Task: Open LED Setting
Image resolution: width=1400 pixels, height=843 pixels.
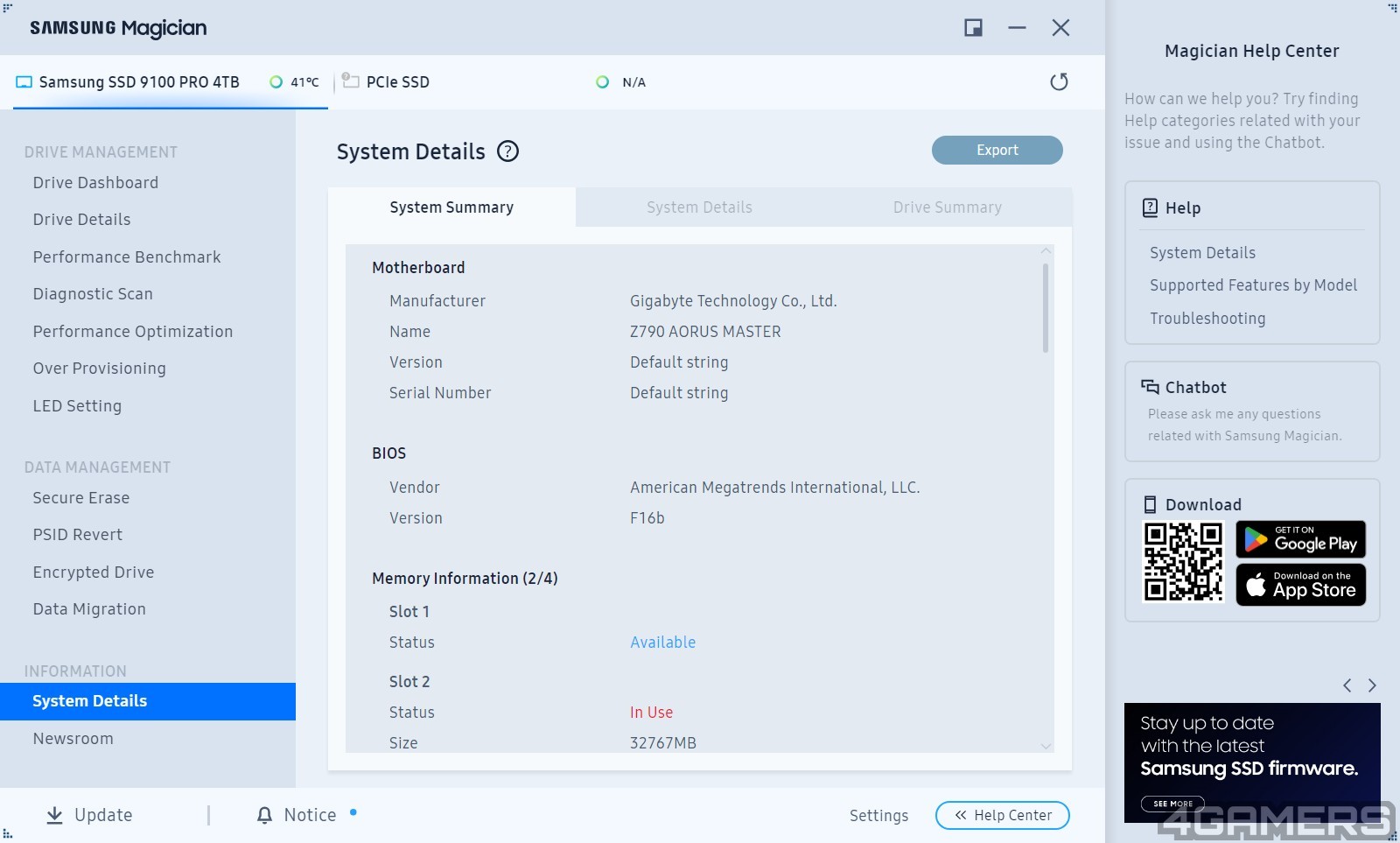Action: pos(77,405)
